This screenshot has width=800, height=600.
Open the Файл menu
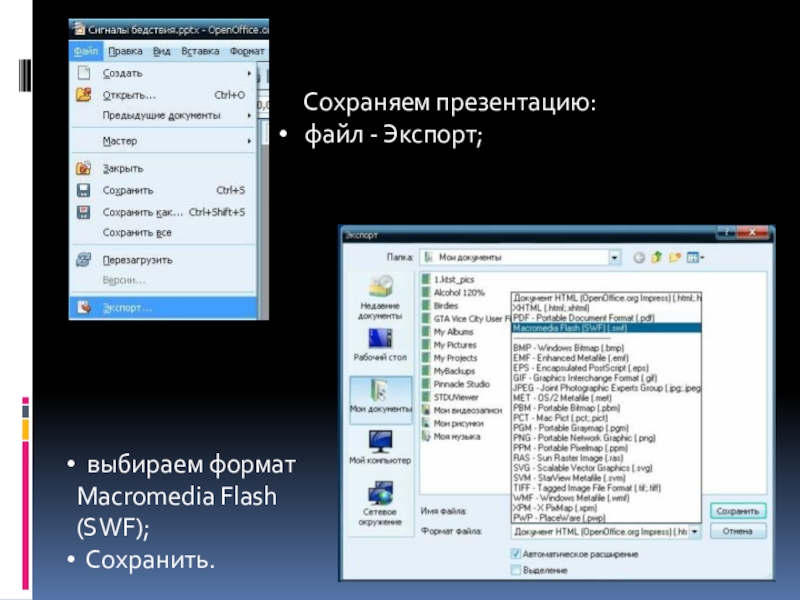tap(85, 51)
